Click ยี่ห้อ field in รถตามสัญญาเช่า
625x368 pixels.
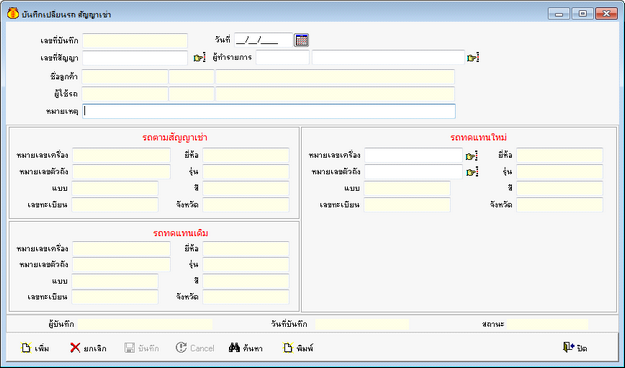tap(246, 155)
